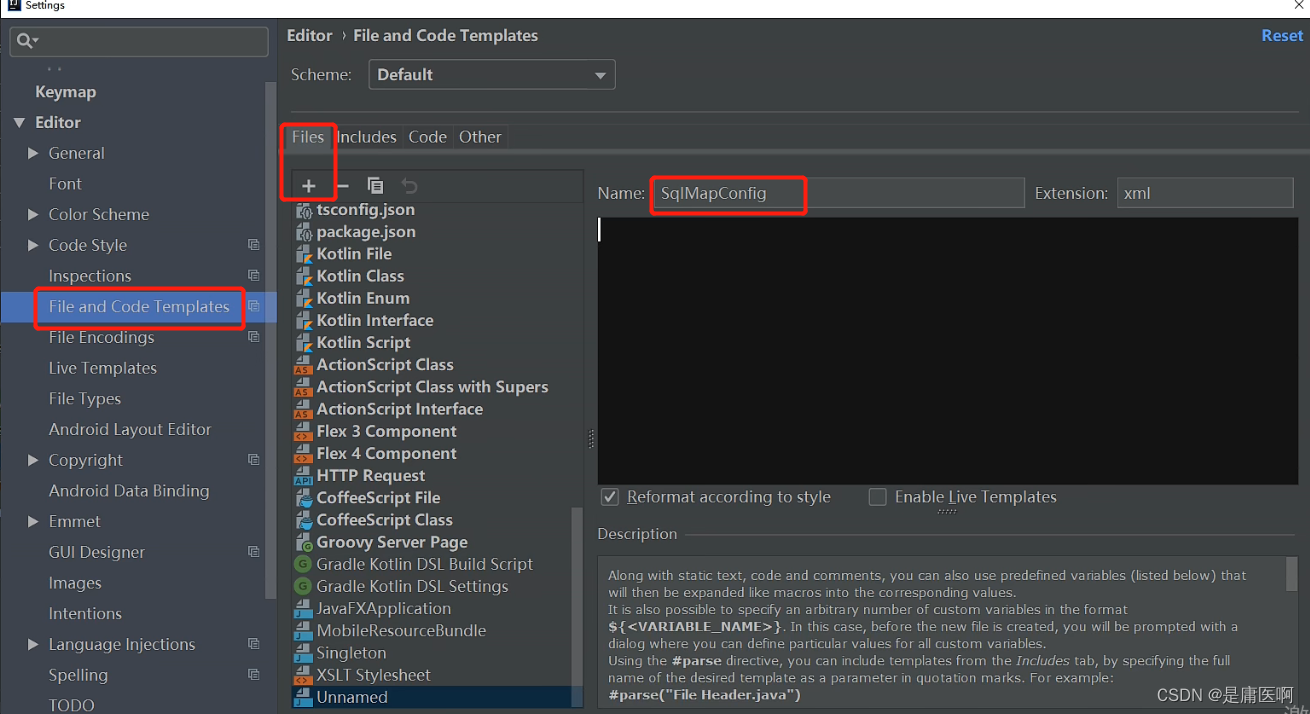The height and width of the screenshot is (714, 1310).
Task: Click project-level icon beside Code Style
Action: point(254,245)
